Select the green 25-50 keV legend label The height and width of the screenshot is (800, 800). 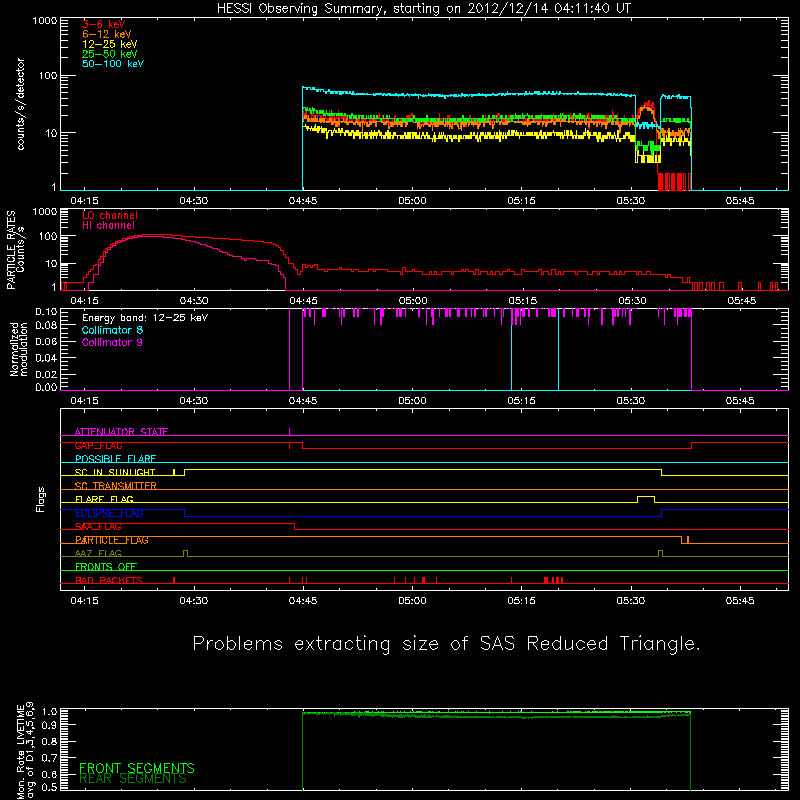point(110,54)
